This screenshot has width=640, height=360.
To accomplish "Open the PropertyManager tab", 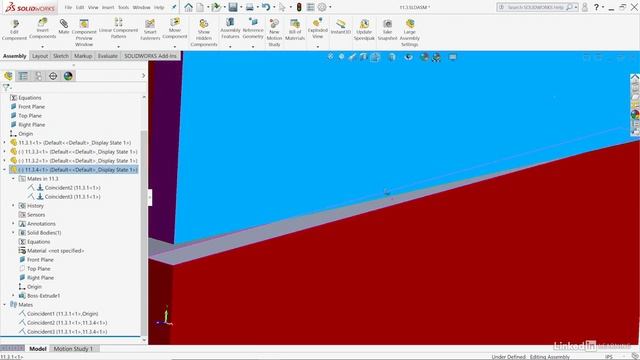I will (23, 76).
